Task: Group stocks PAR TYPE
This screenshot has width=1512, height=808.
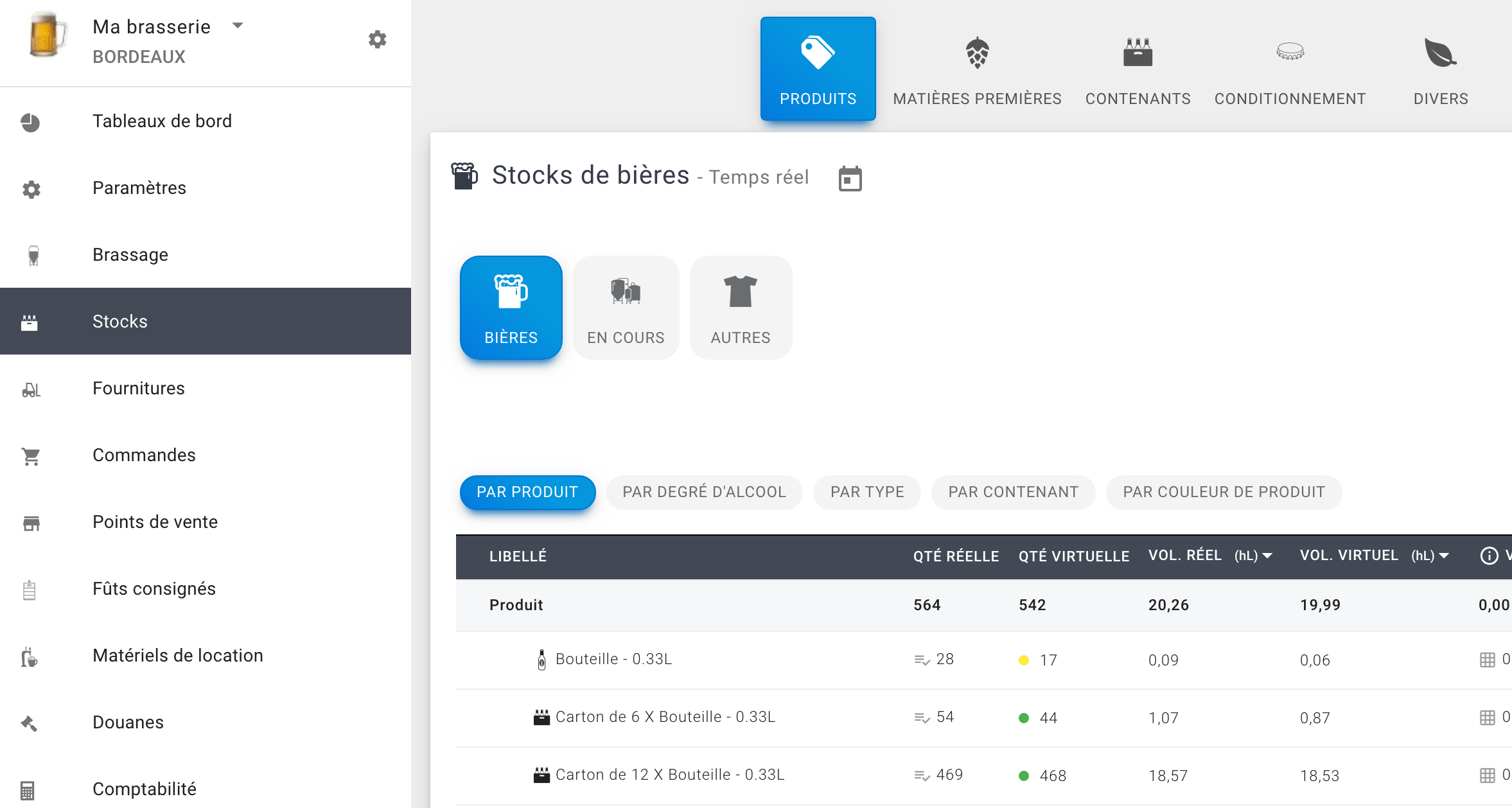Action: click(x=867, y=492)
